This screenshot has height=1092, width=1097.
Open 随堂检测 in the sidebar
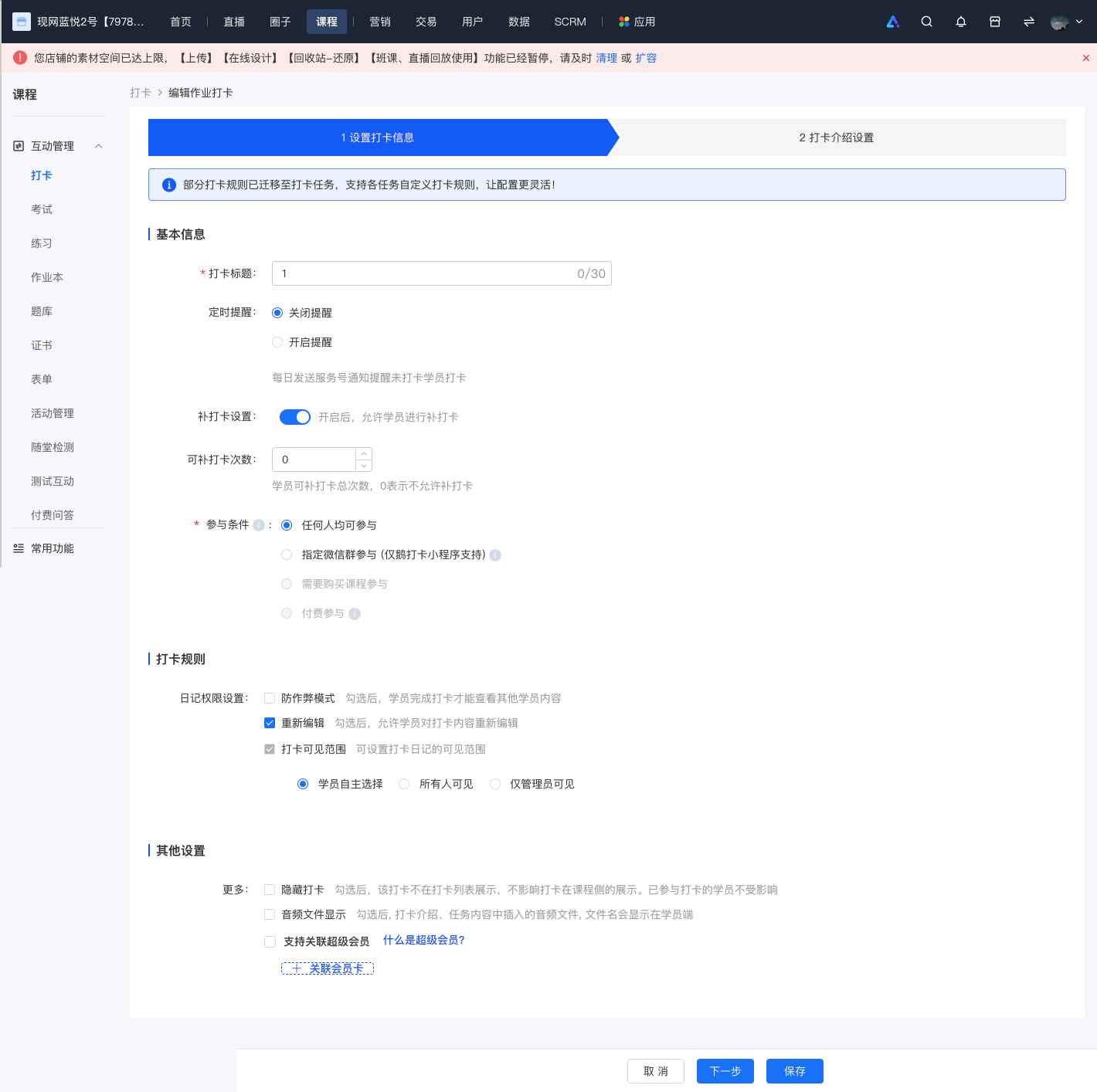tap(53, 447)
